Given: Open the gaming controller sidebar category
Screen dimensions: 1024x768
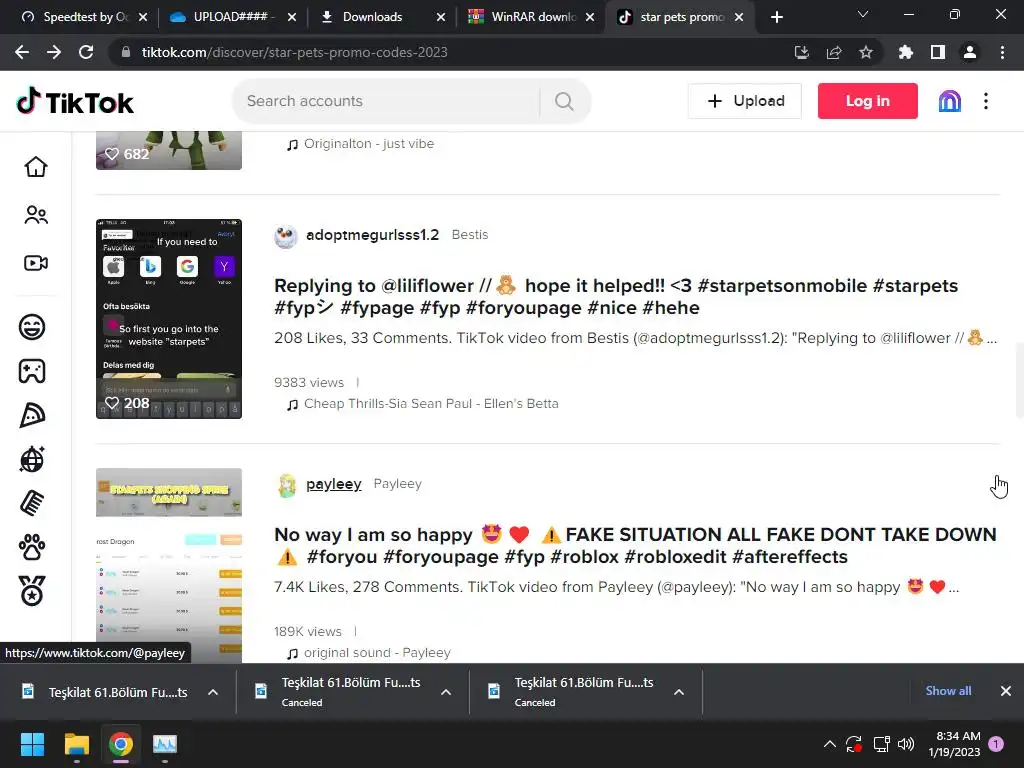Looking at the screenshot, I should [32, 371].
